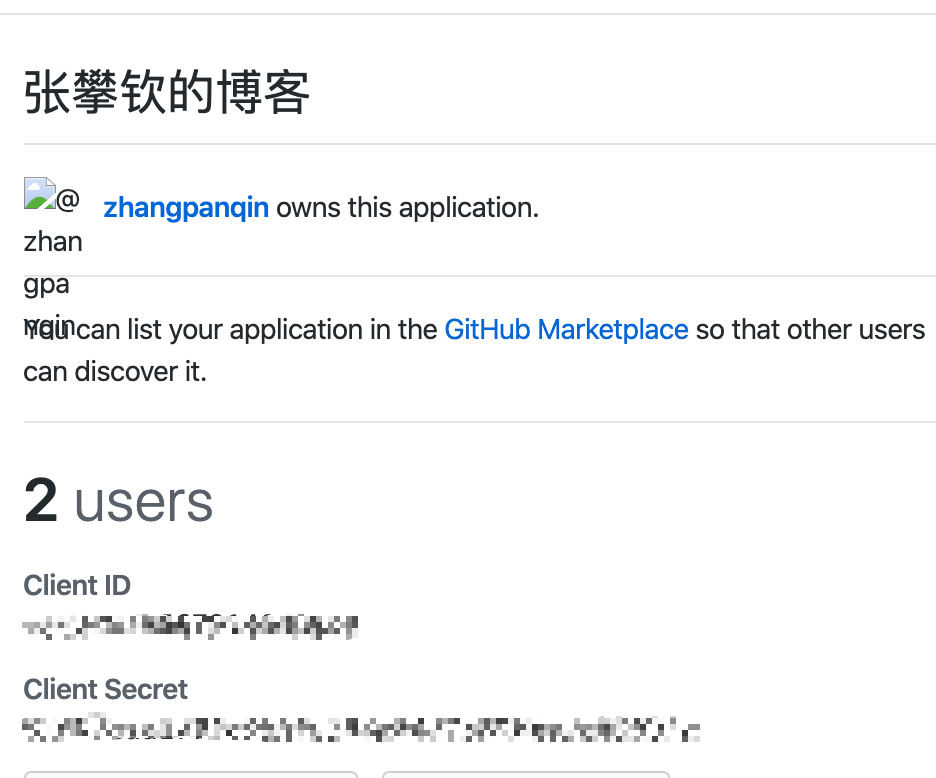Click the "can discover it." text

pyautogui.click(x=115, y=371)
